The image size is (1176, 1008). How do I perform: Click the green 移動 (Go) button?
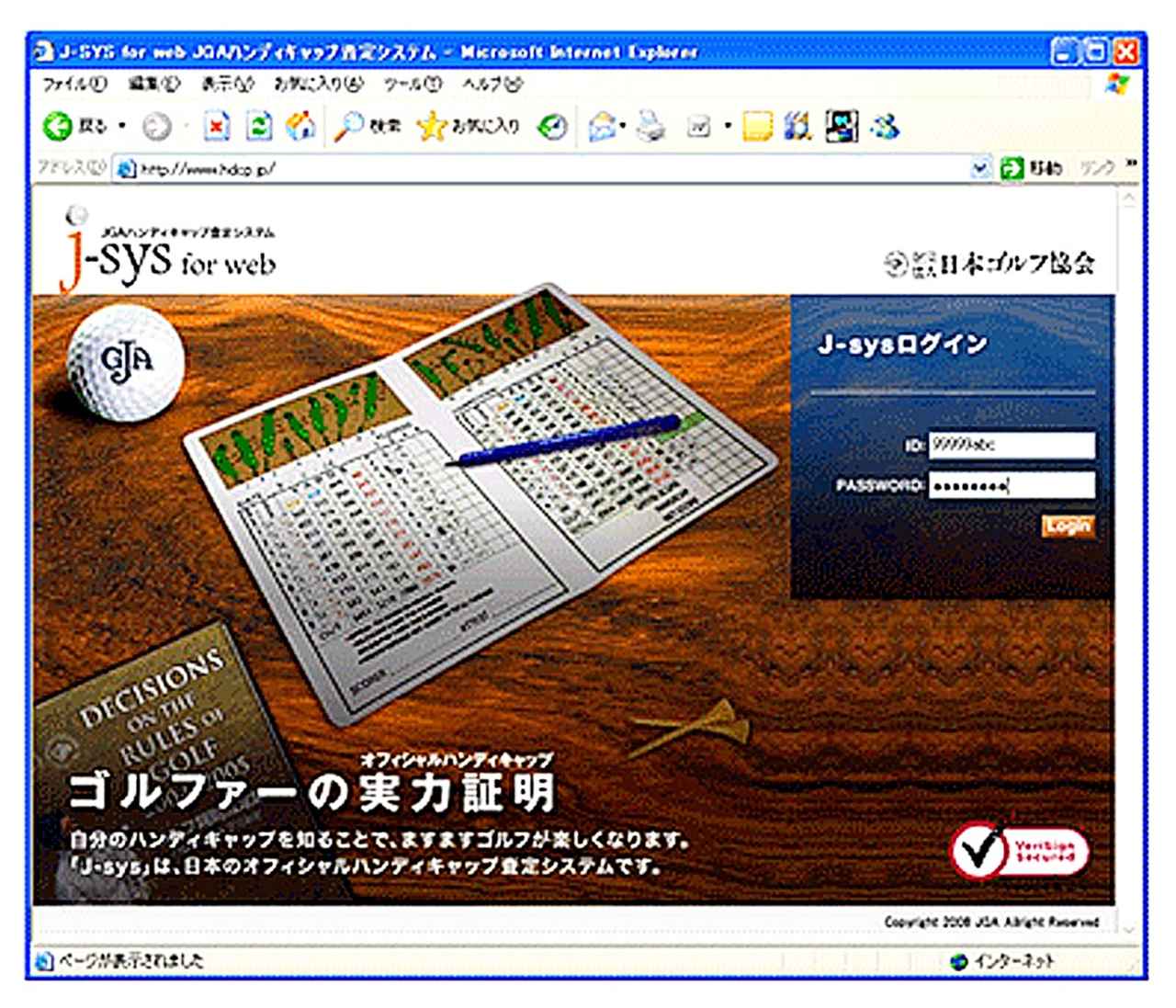click(x=1032, y=168)
